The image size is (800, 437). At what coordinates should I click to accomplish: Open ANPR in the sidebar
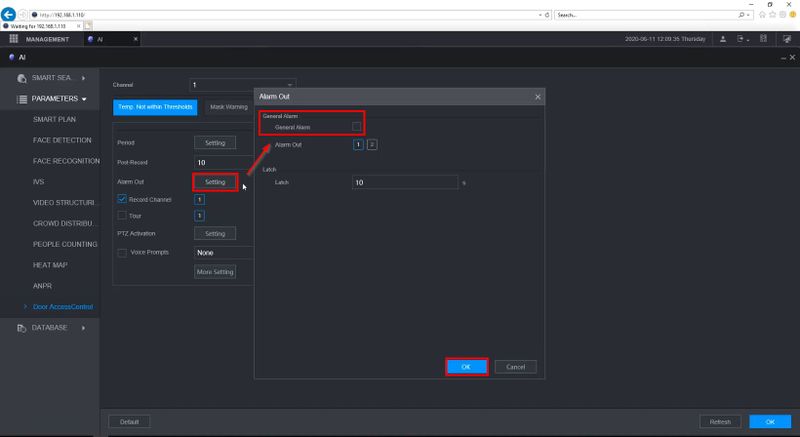(x=42, y=287)
